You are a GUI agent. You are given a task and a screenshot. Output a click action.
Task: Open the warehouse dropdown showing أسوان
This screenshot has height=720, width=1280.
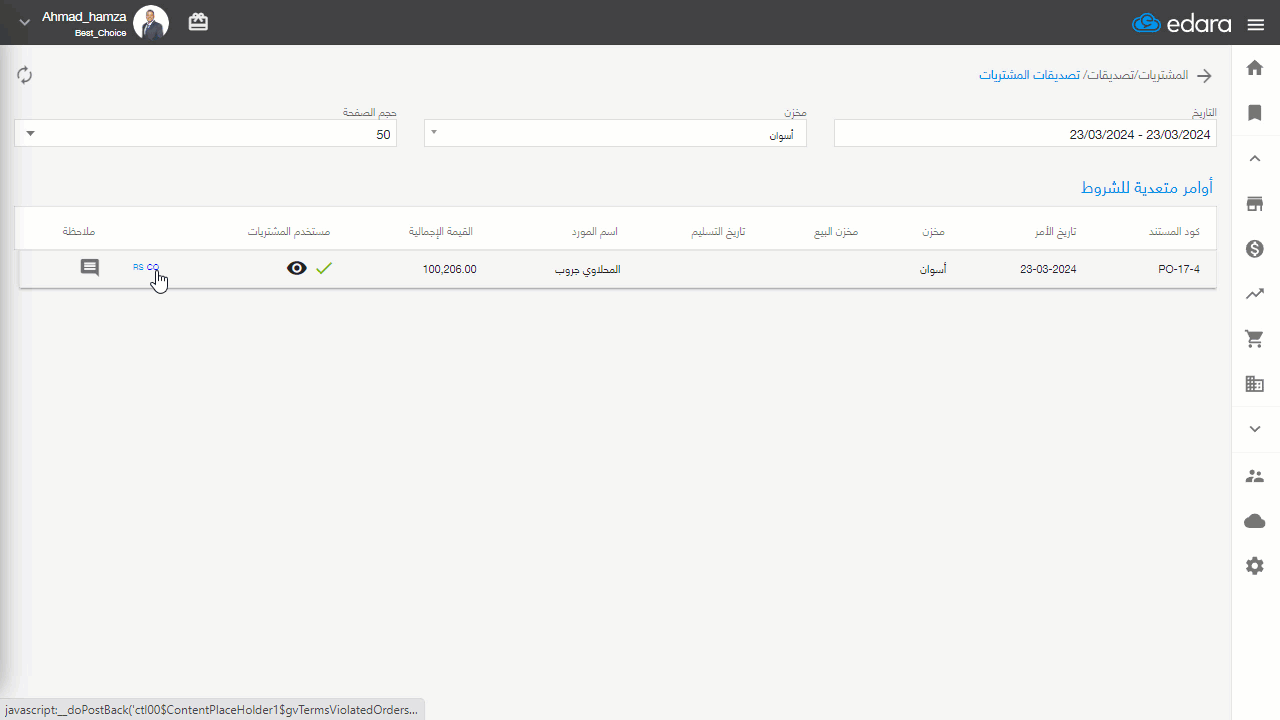(615, 134)
